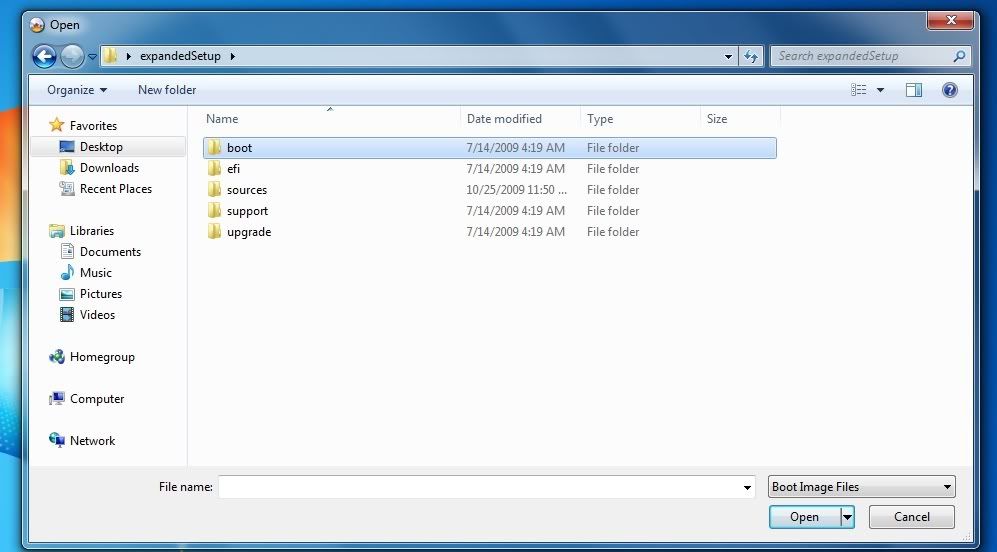The image size is (997, 552).
Task: Click the Network icon in the sidebar
Action: pos(57,440)
